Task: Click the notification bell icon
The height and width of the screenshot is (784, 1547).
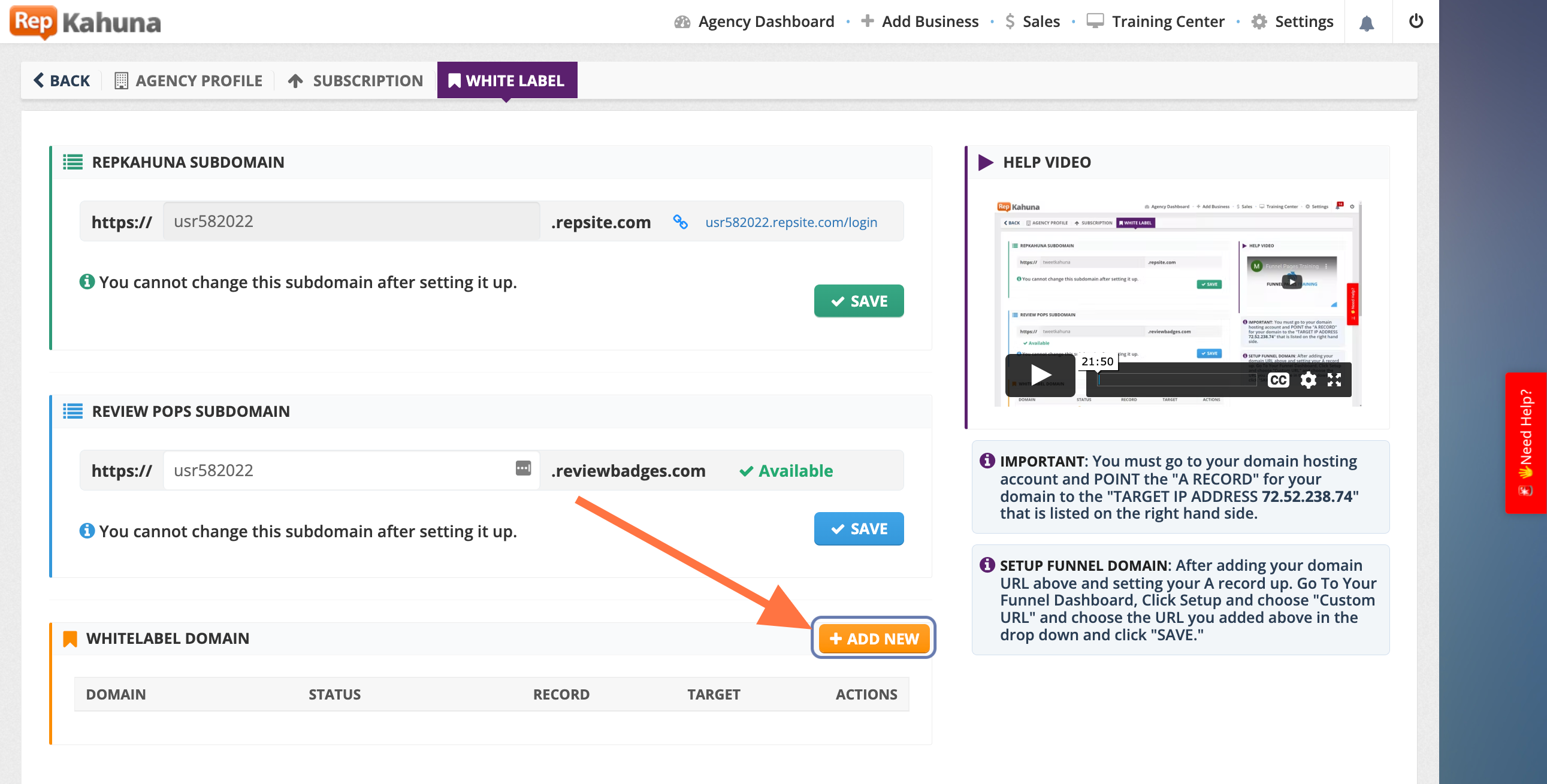Action: pyautogui.click(x=1366, y=23)
